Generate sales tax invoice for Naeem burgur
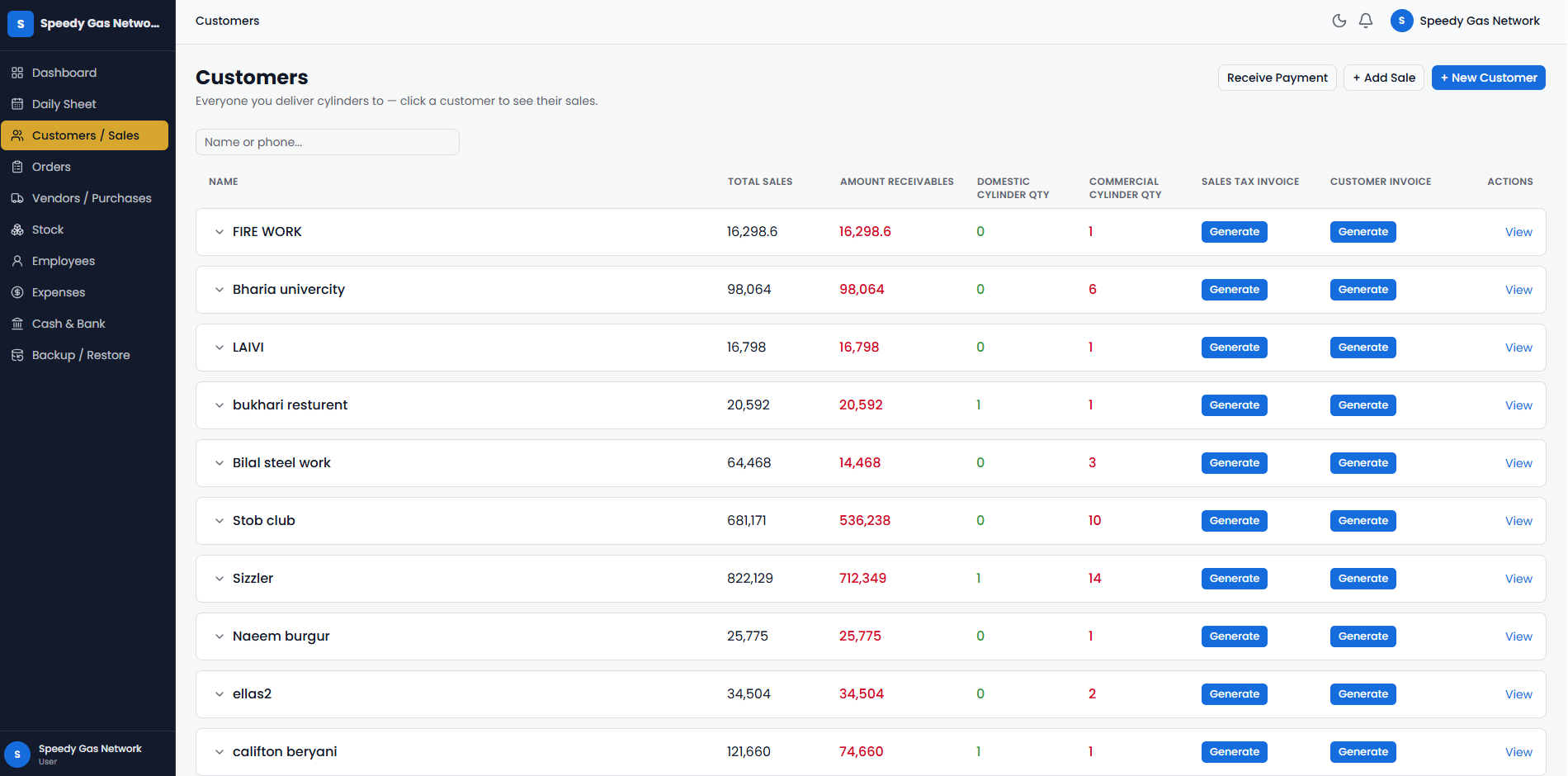Image resolution: width=1568 pixels, height=776 pixels. (1235, 636)
